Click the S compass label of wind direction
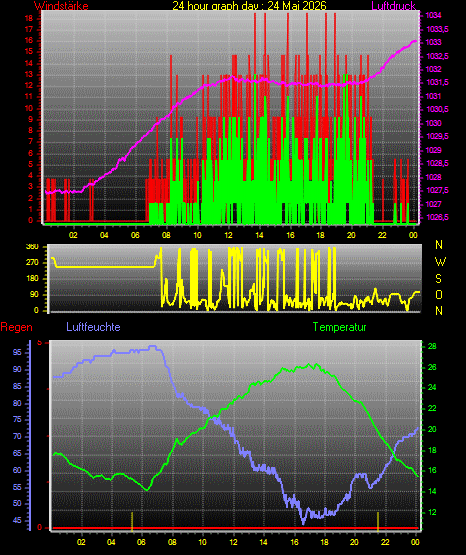Viewport: 466px width, 555px height. point(438,279)
